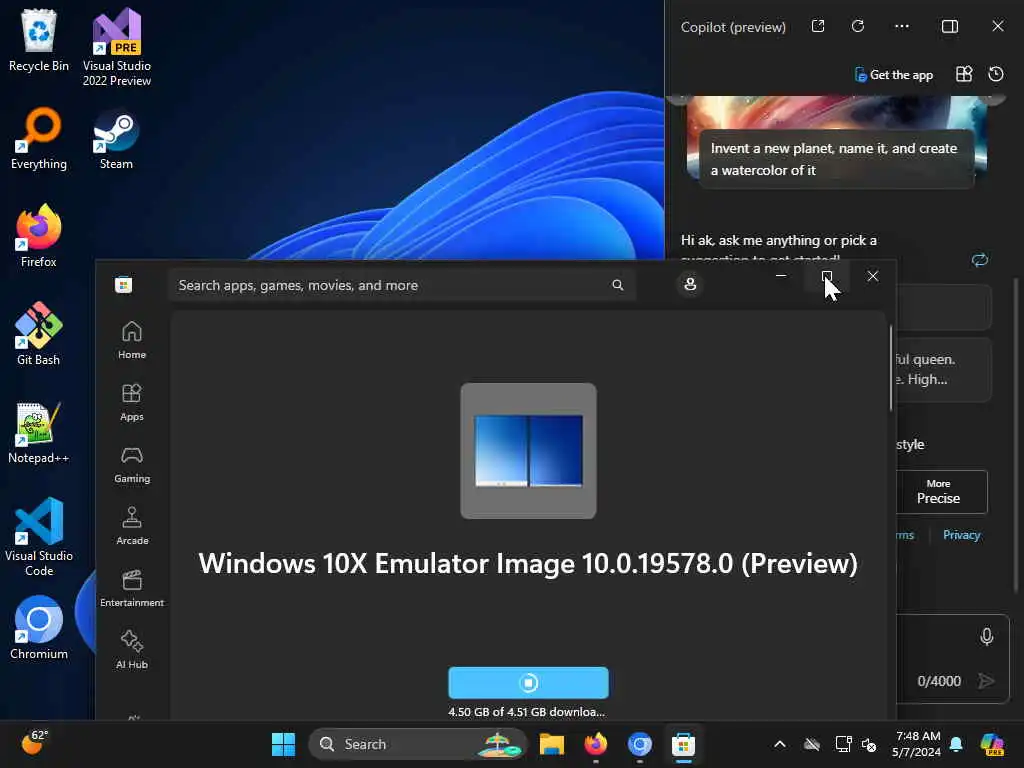
Task: Select Notepad++ desktop shortcut
Action: pyautogui.click(x=39, y=432)
